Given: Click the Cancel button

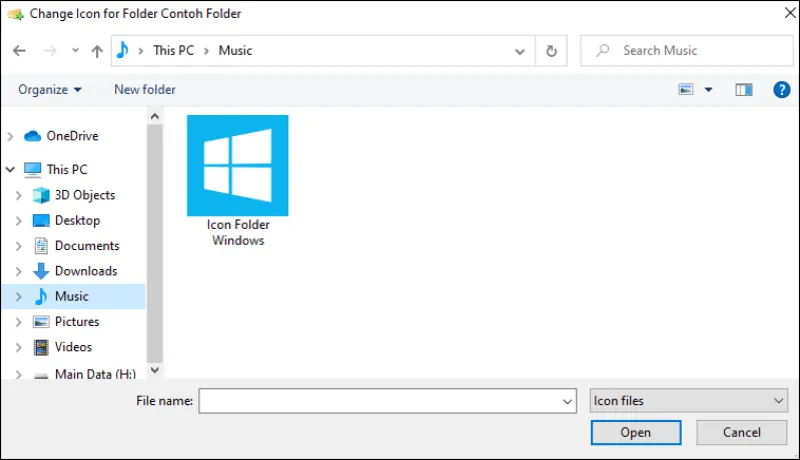Looking at the screenshot, I should [741, 432].
